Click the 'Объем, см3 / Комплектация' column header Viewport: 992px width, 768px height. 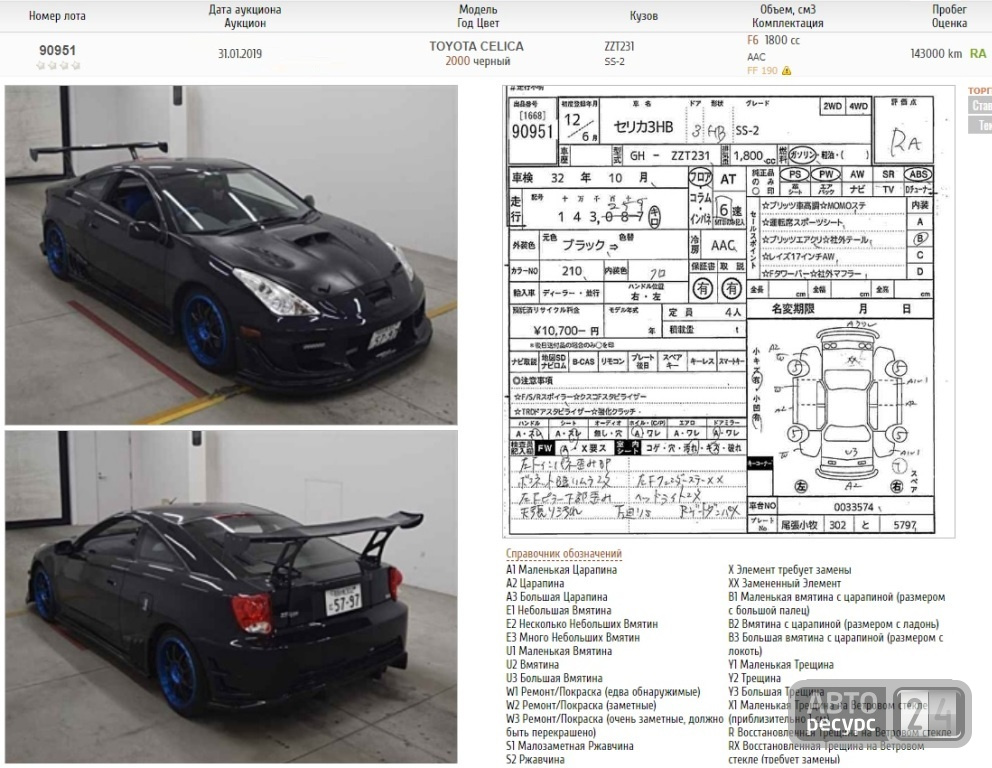pos(788,16)
